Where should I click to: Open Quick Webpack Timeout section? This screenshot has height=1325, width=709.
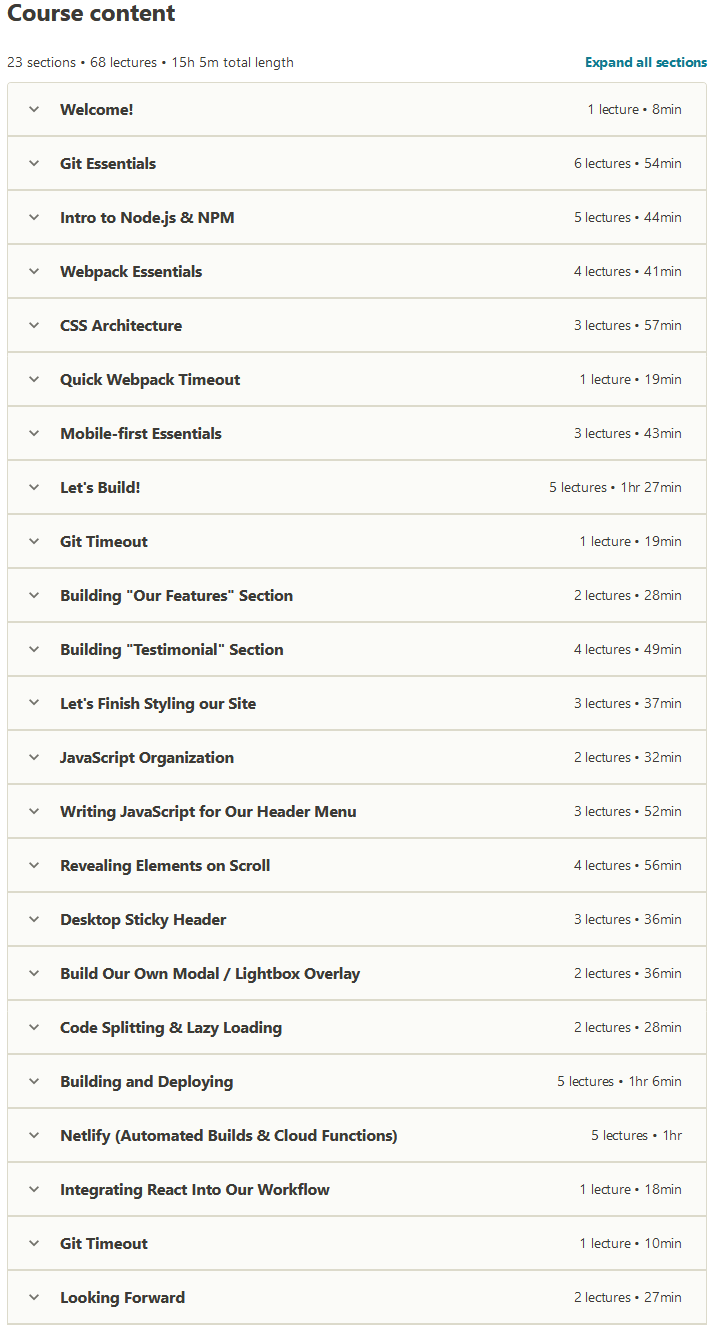click(357, 379)
